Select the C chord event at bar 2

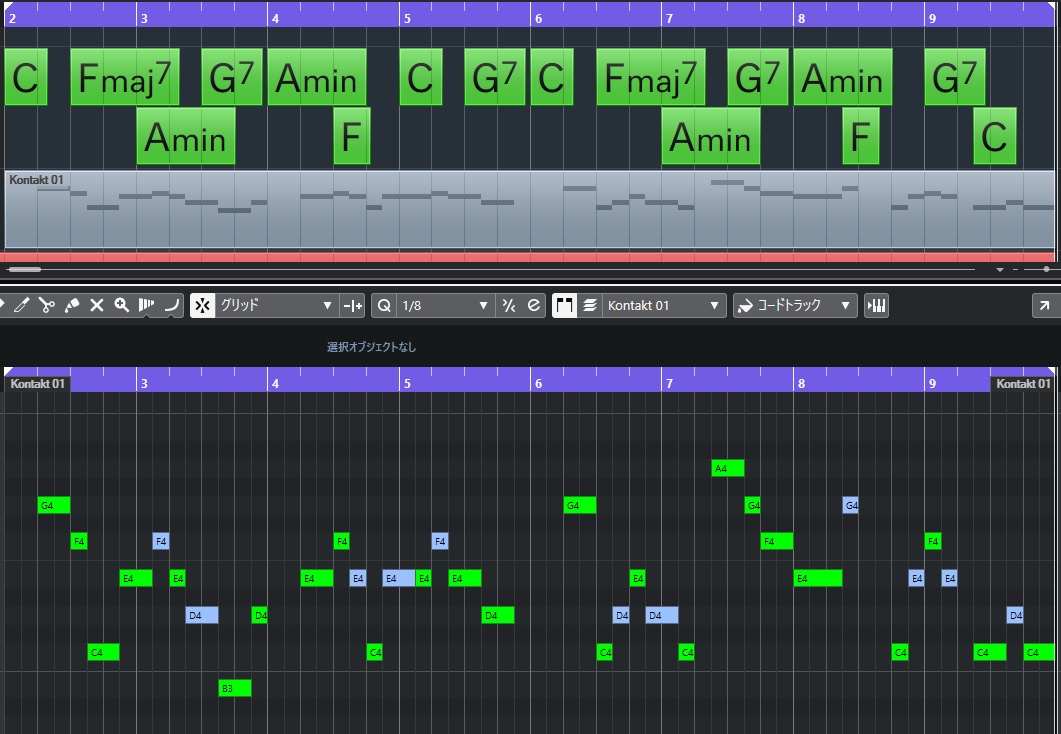coord(26,77)
